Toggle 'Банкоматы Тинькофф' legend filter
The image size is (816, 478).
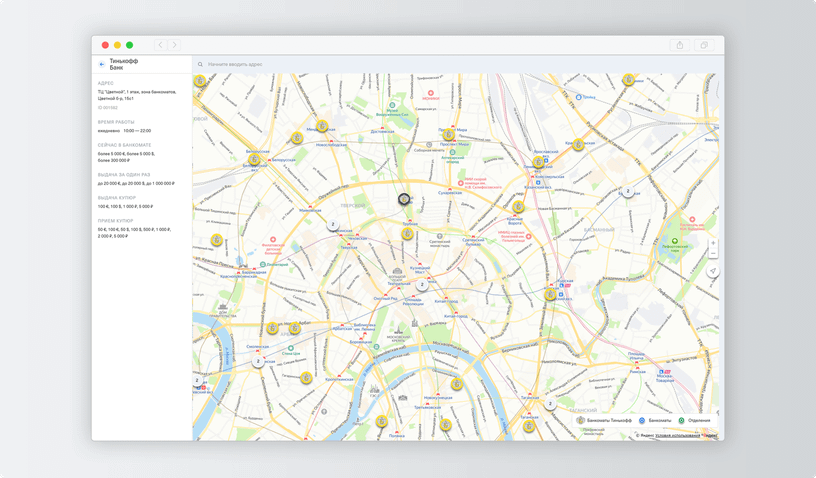pos(604,420)
